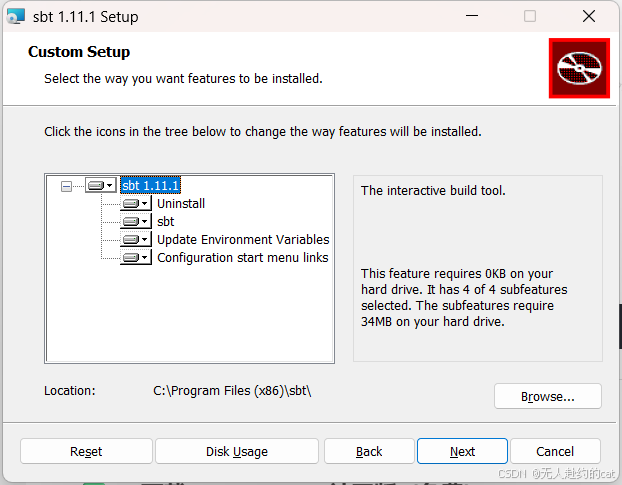Open the sbt 1.11.1 feature install-mode dropdown
Viewport: 622px width, 485px height.
(x=100, y=185)
